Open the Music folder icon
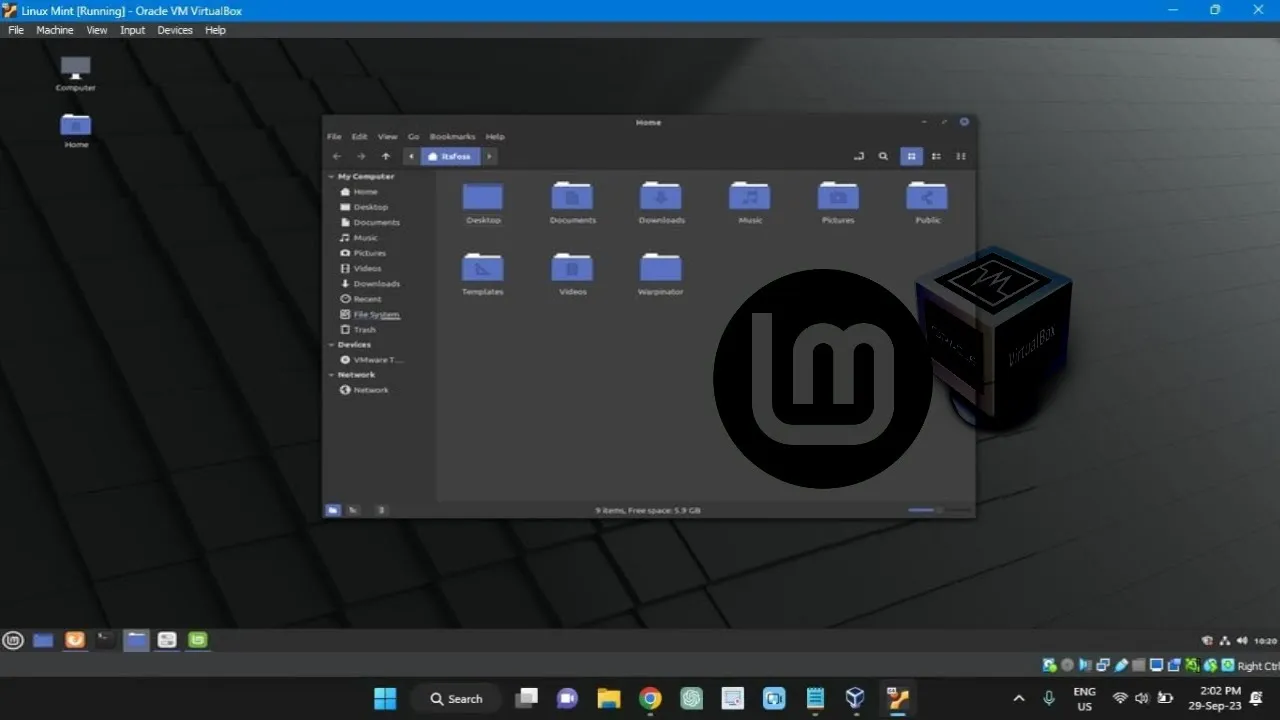Image resolution: width=1280 pixels, height=720 pixels. [x=750, y=196]
